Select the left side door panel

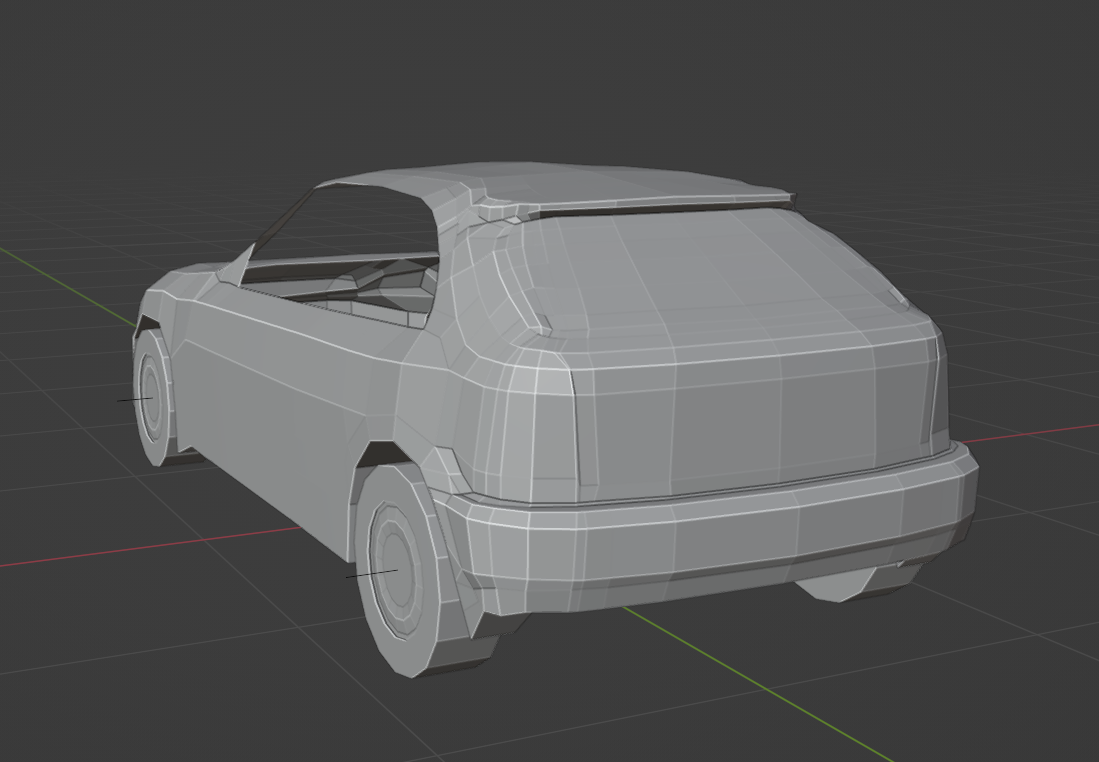coord(280,400)
